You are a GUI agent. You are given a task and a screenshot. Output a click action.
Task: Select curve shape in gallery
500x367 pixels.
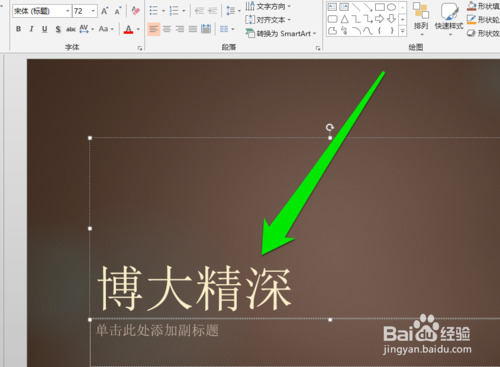[x=368, y=31]
